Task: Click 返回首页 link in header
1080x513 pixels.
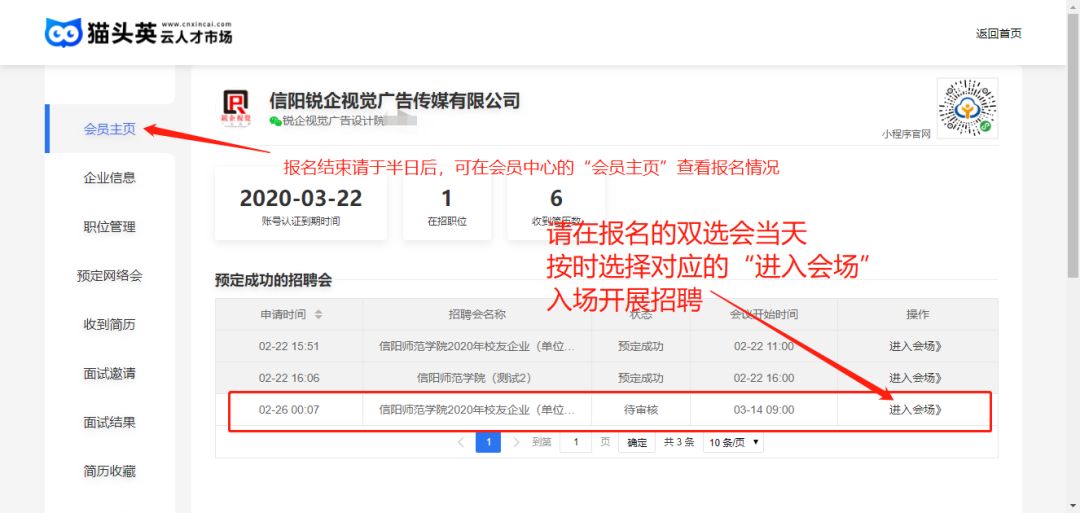Action: pyautogui.click(x=998, y=33)
